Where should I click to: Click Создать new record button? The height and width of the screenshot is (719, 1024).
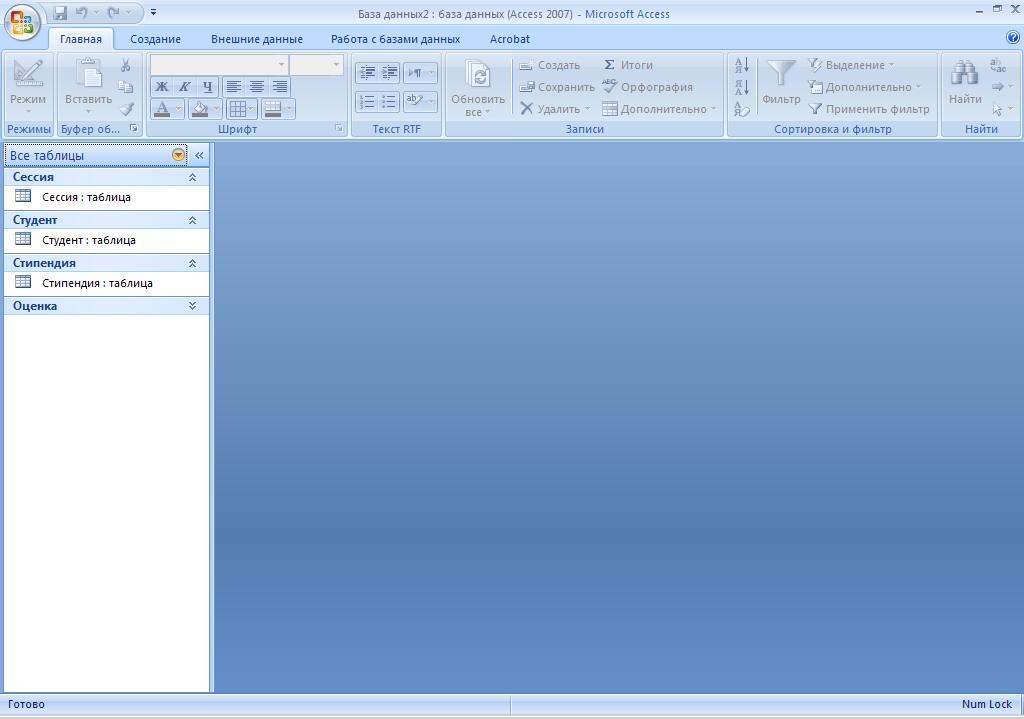click(549, 65)
